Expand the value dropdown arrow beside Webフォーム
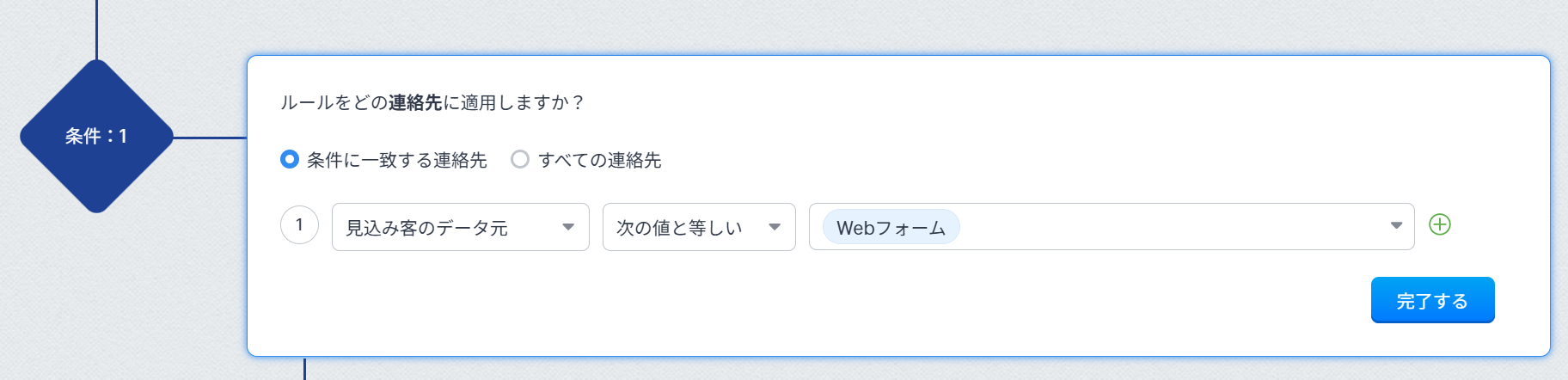This screenshot has height=380, width=1568. (x=1396, y=226)
